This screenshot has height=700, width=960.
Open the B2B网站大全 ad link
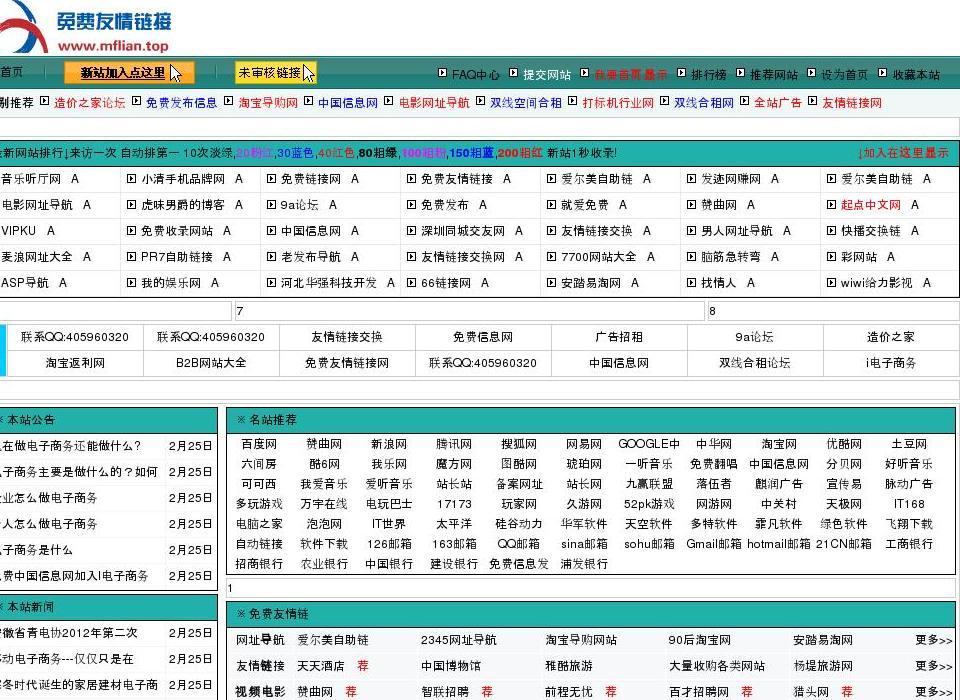[211, 363]
